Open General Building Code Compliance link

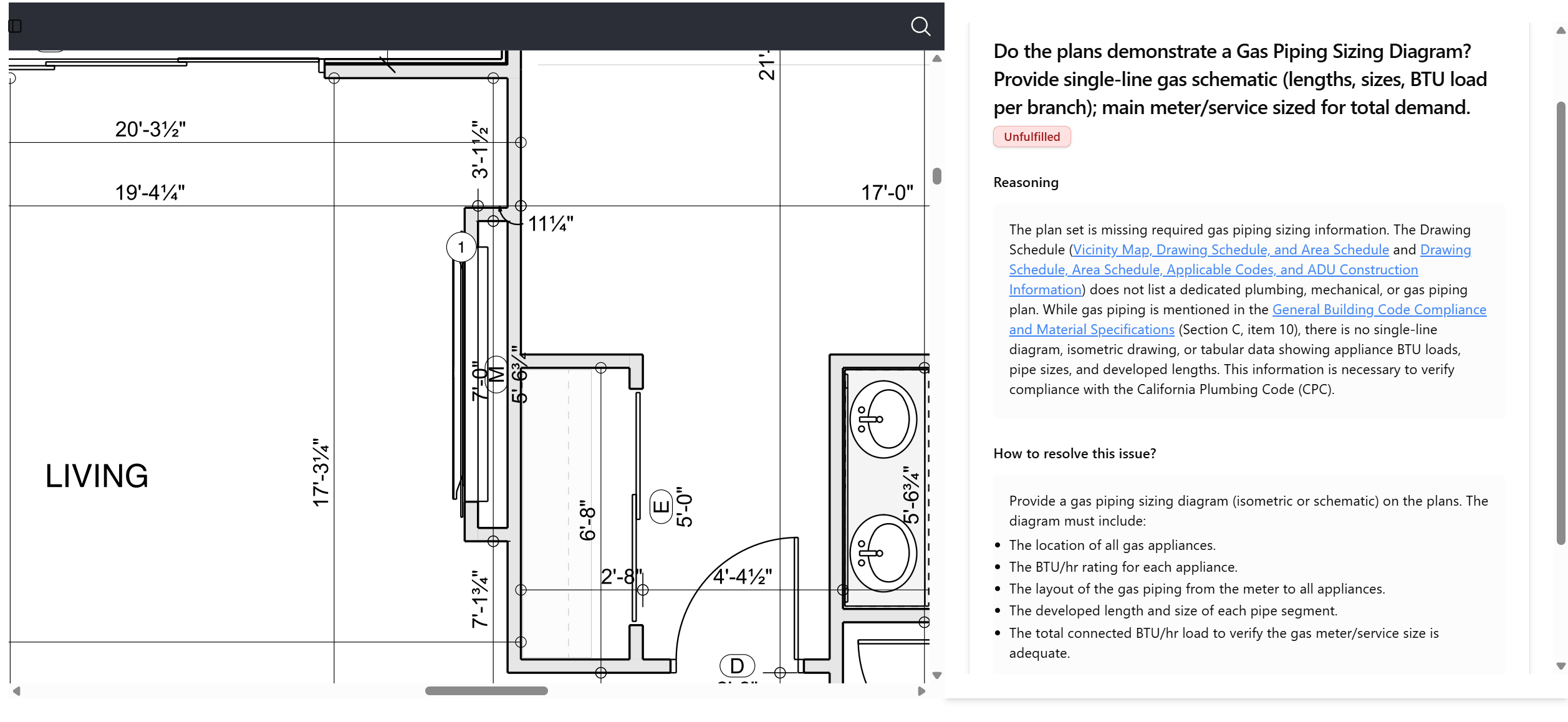click(1248, 319)
